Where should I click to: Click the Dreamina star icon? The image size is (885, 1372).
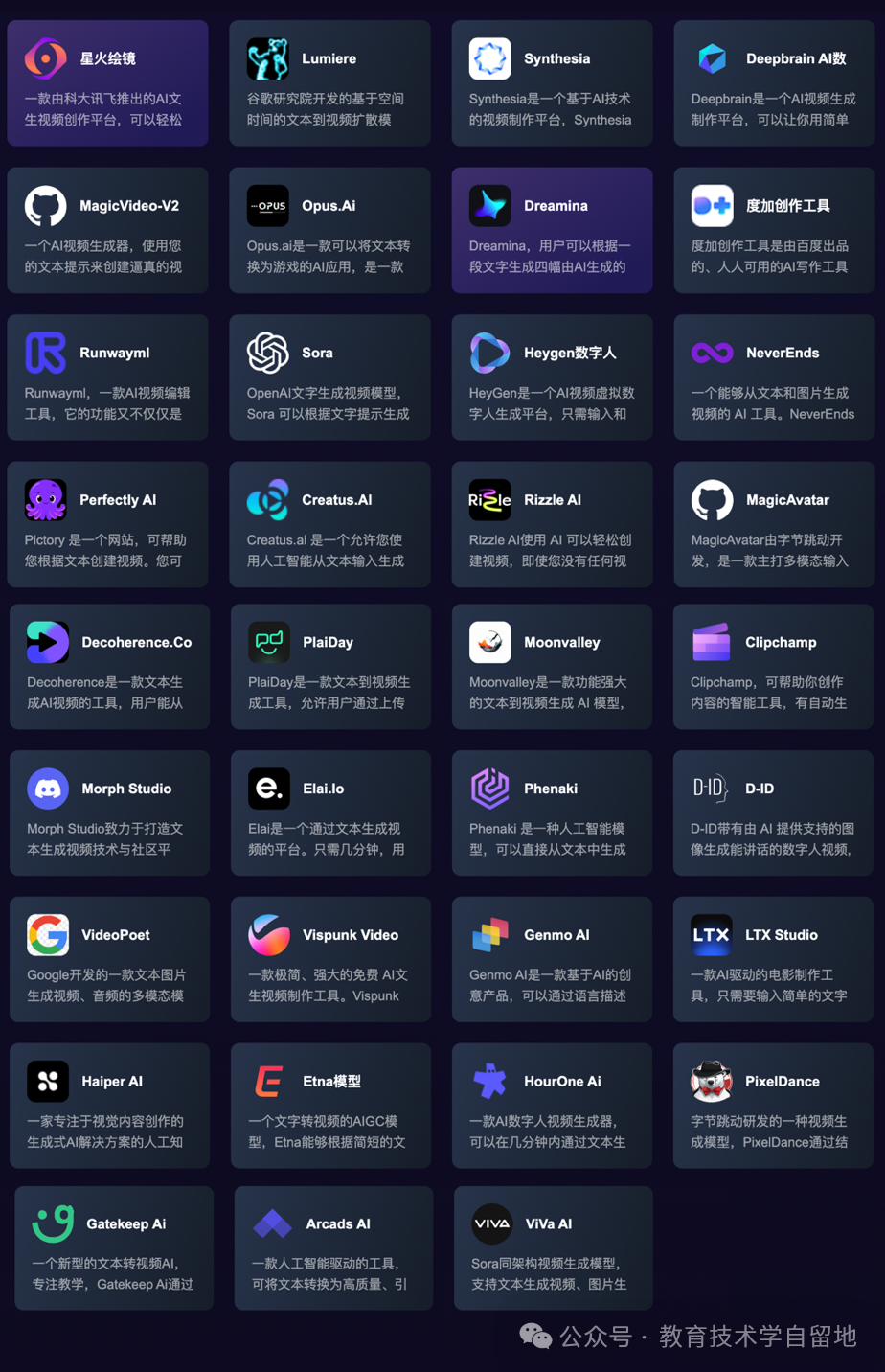[489, 206]
